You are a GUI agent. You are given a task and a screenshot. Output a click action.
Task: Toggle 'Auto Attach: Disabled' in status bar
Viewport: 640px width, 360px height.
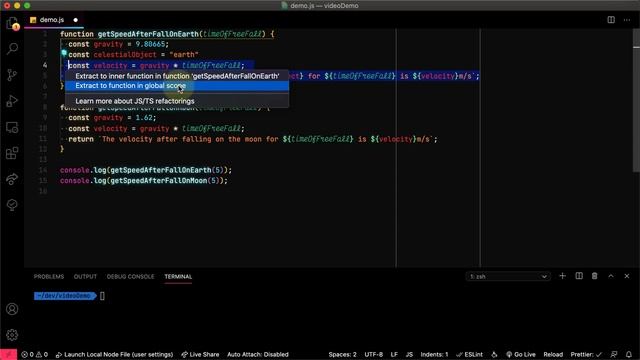point(258,354)
